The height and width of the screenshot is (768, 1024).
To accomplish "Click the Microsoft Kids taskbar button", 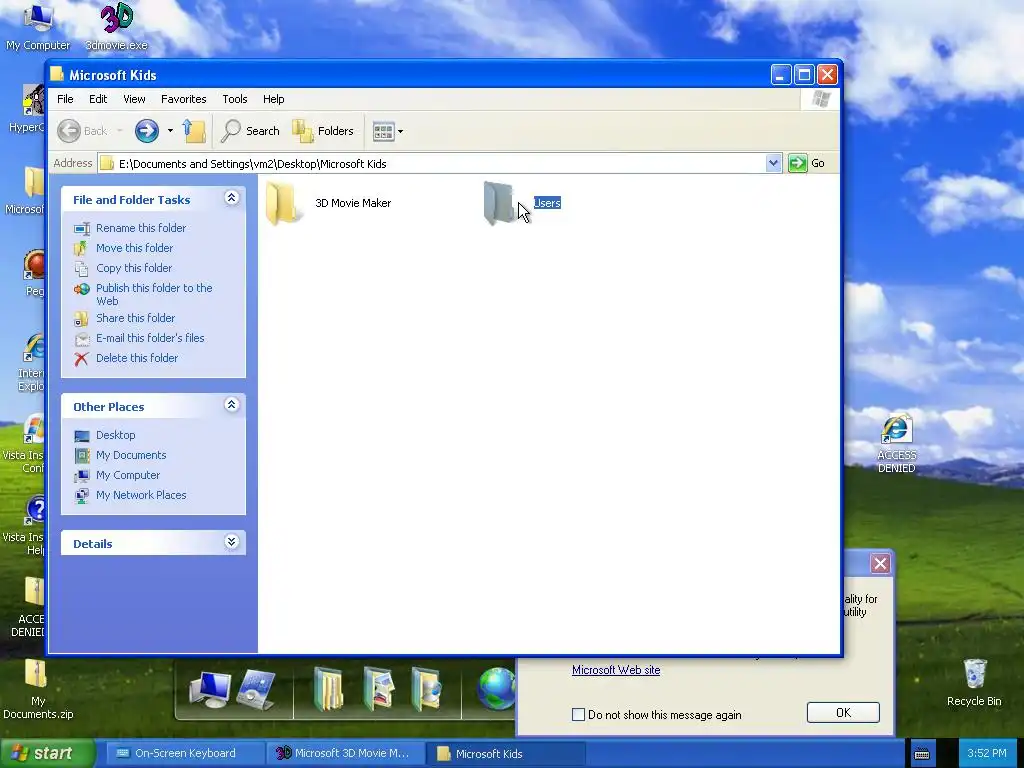I will pos(506,753).
